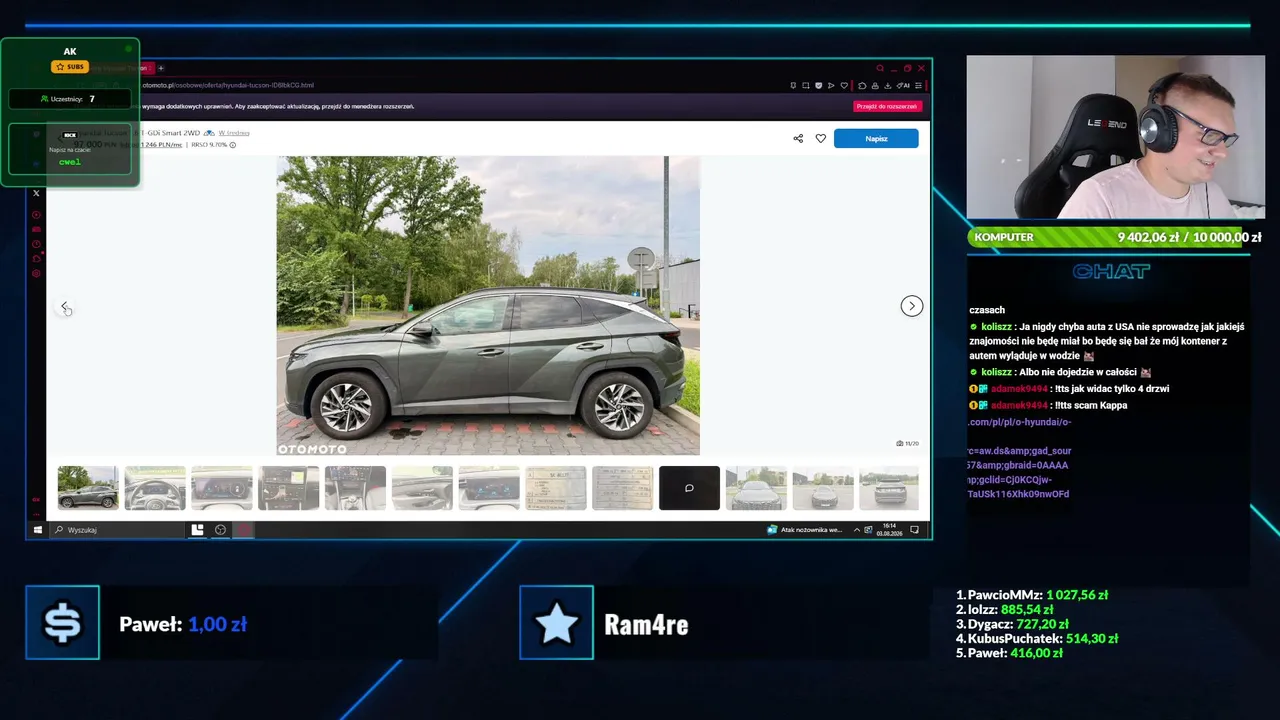This screenshot has height=720, width=1280.
Task: Click the streamer webcam feed
Action: (1115, 137)
